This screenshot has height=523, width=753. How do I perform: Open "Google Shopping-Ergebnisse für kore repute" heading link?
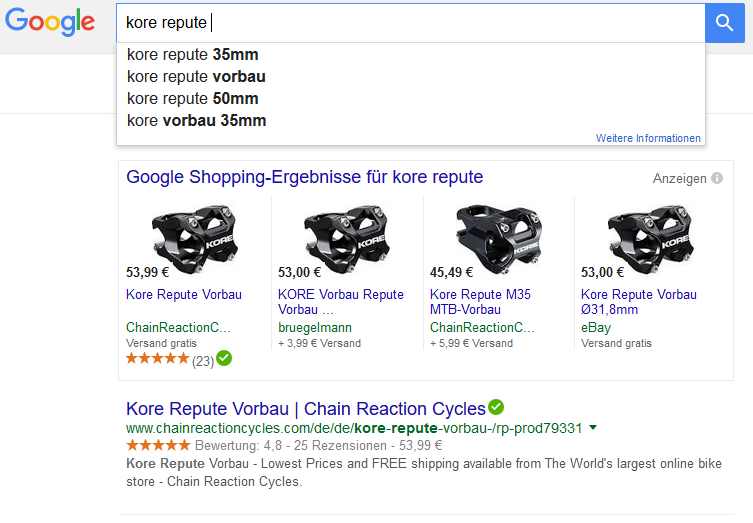[304, 178]
